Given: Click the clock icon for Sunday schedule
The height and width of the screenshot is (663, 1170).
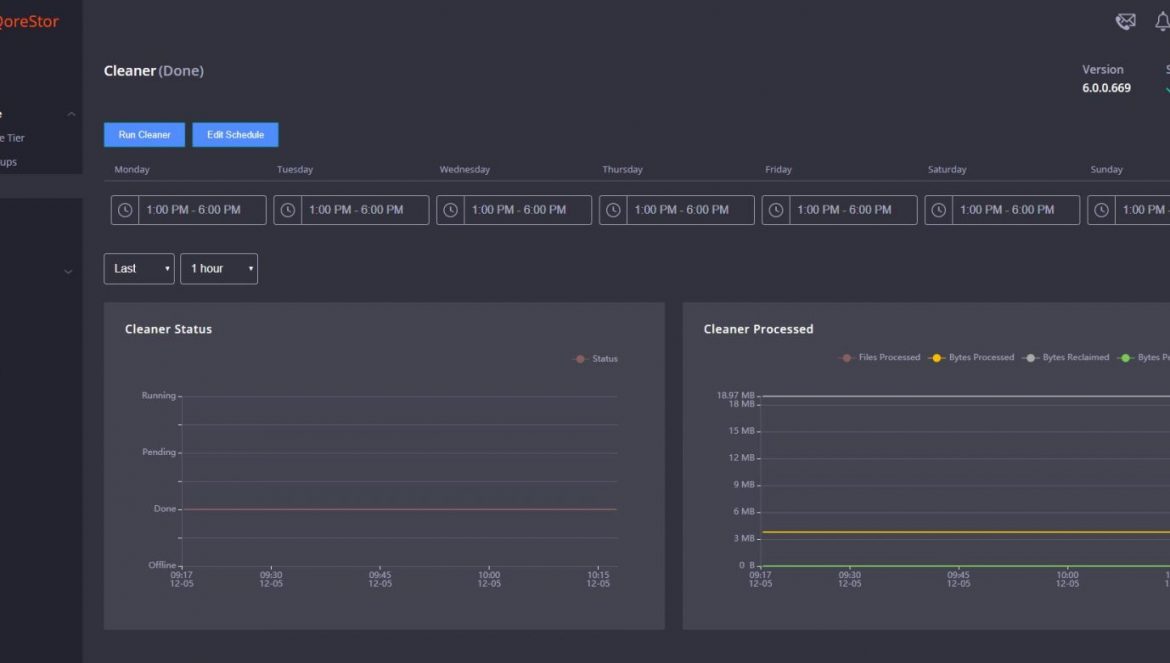Looking at the screenshot, I should [1101, 210].
